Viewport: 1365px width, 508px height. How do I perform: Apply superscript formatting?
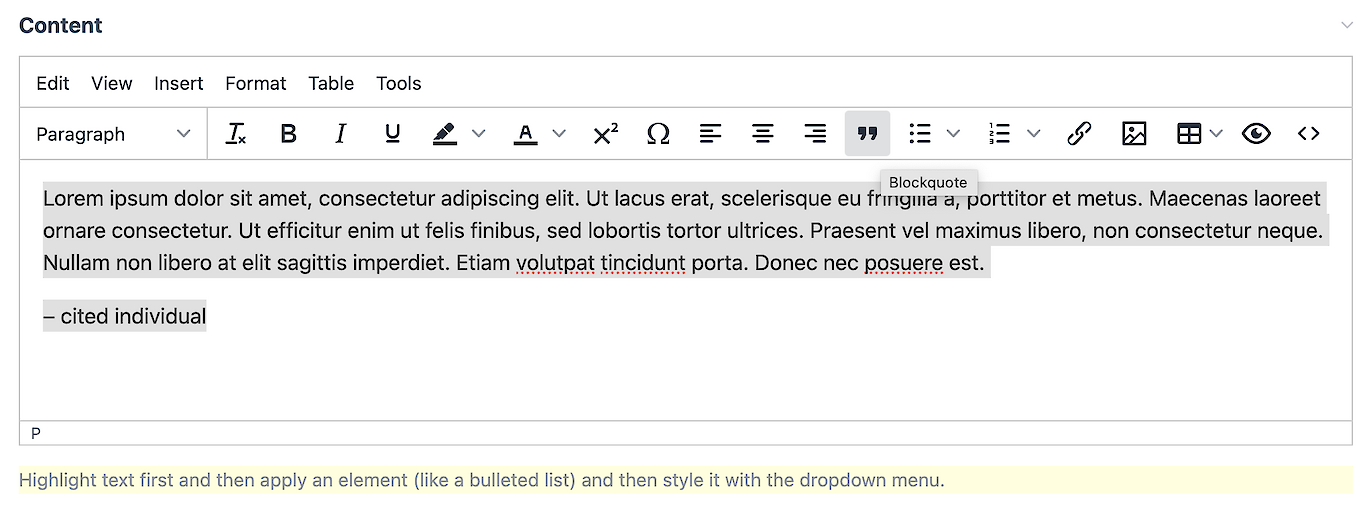click(605, 134)
